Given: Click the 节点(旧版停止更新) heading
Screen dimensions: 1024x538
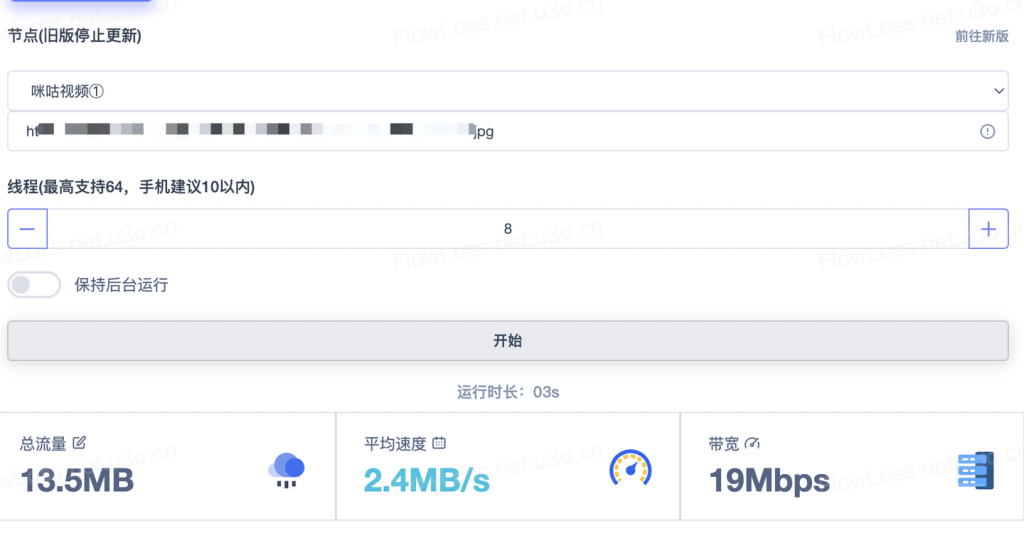Looking at the screenshot, I should coord(74,36).
